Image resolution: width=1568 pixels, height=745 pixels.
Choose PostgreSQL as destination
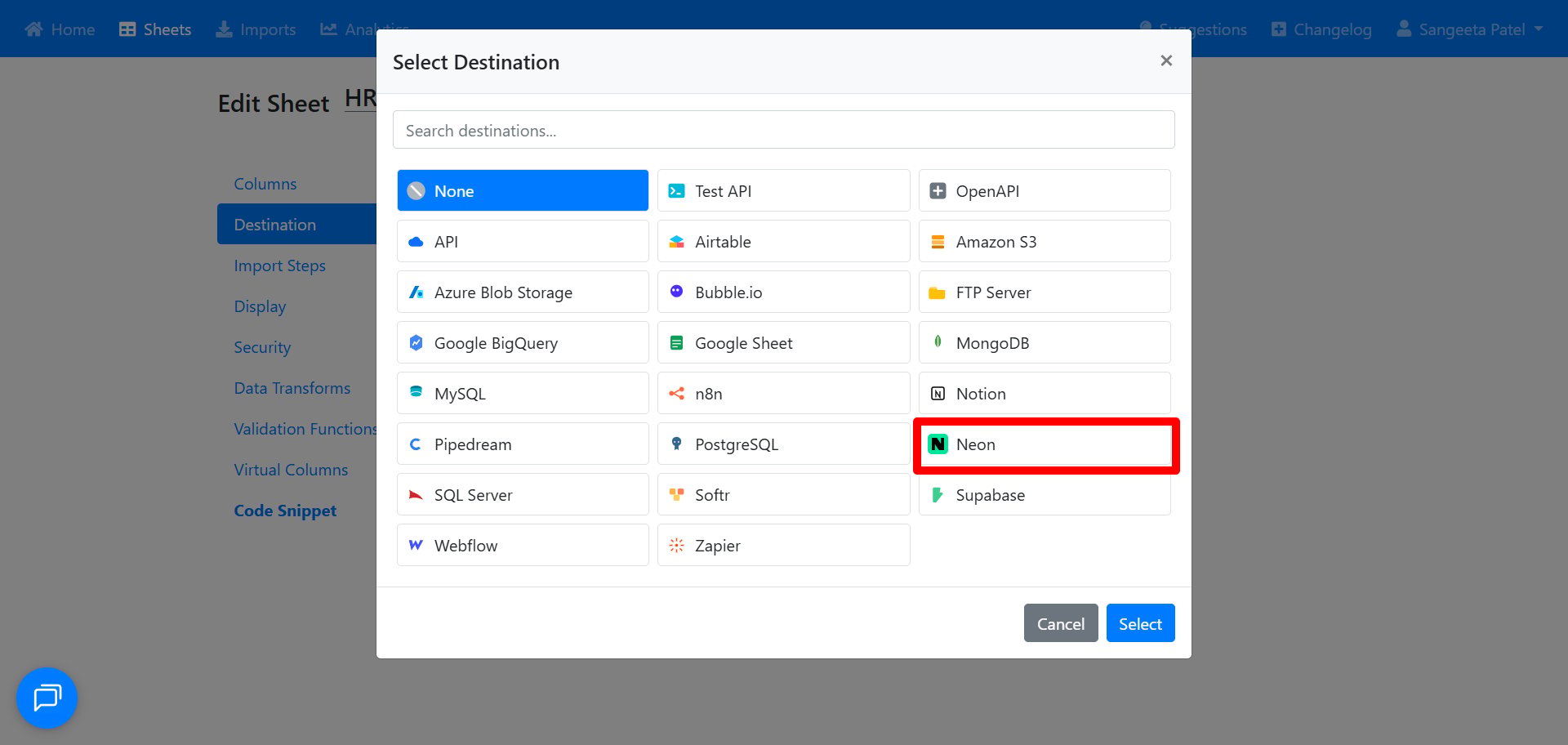(783, 444)
